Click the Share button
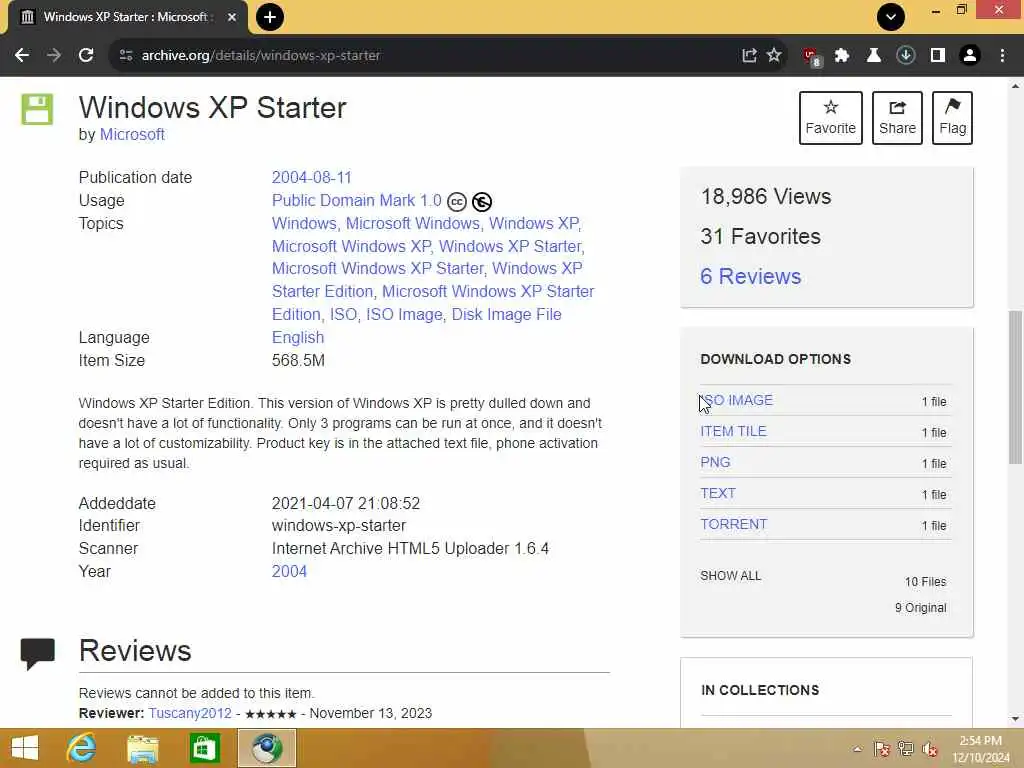The image size is (1024, 768). [897, 118]
